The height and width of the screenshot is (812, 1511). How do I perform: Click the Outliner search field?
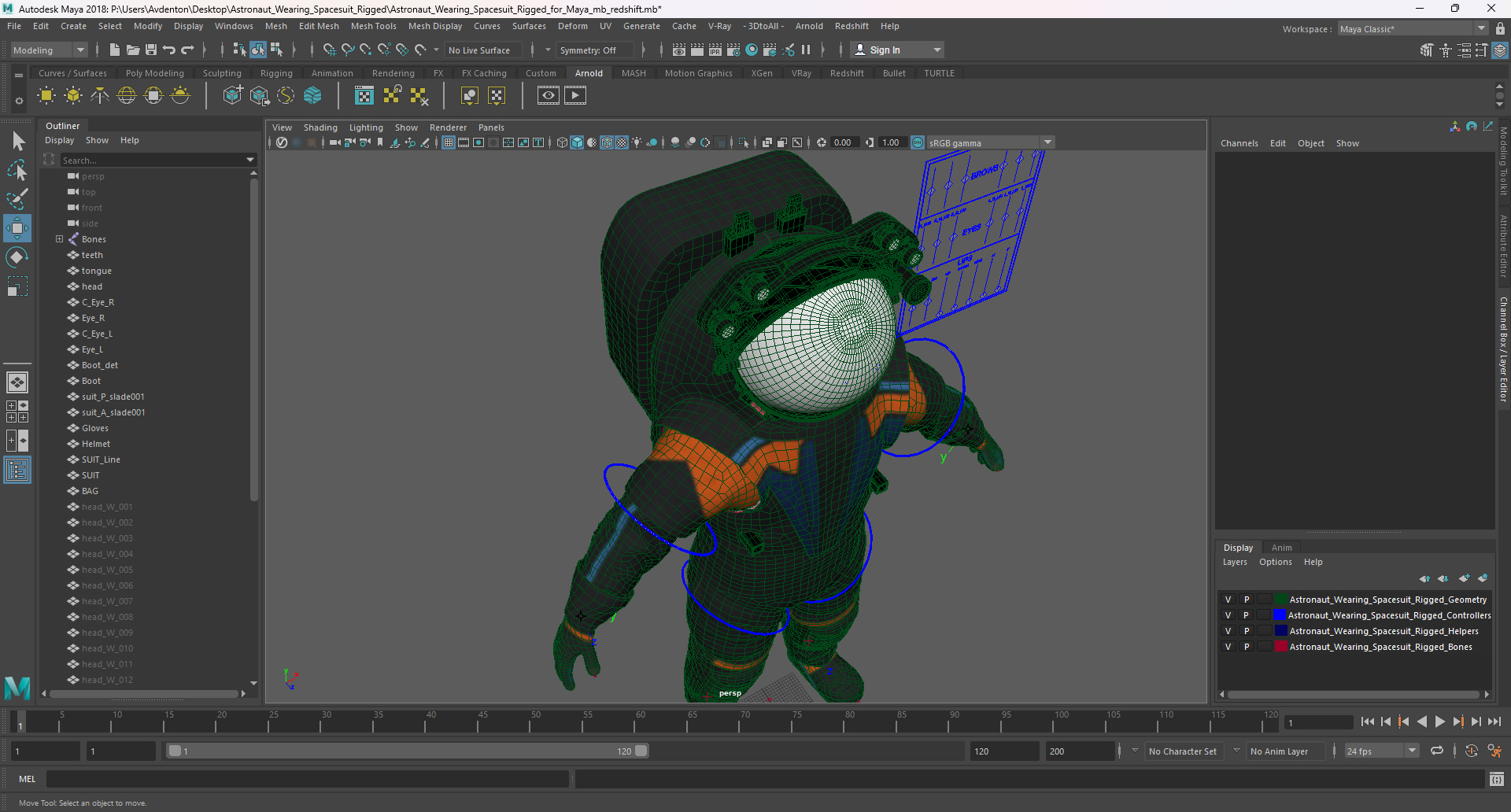pyautogui.click(x=153, y=160)
